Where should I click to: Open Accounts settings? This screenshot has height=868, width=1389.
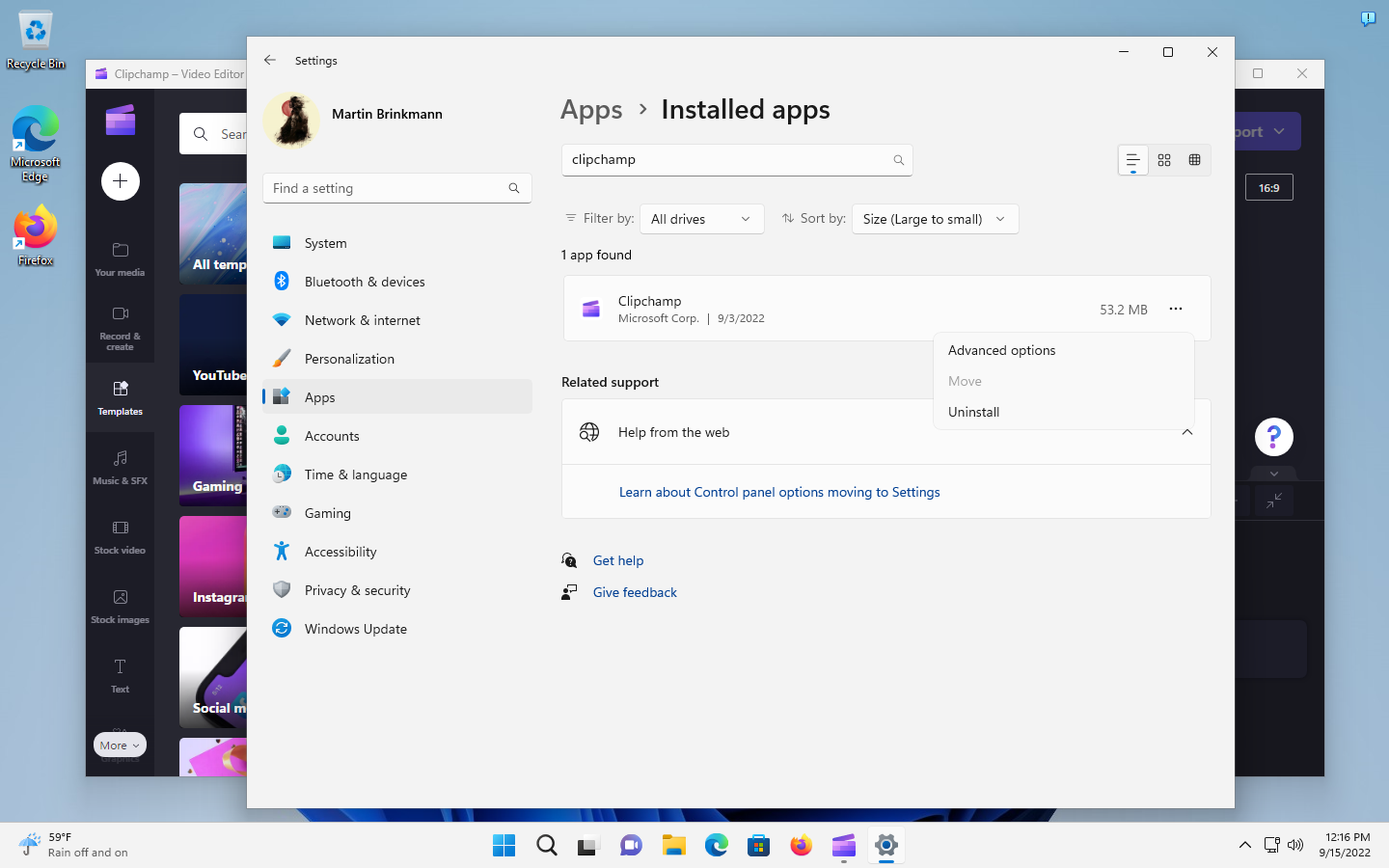point(397,436)
